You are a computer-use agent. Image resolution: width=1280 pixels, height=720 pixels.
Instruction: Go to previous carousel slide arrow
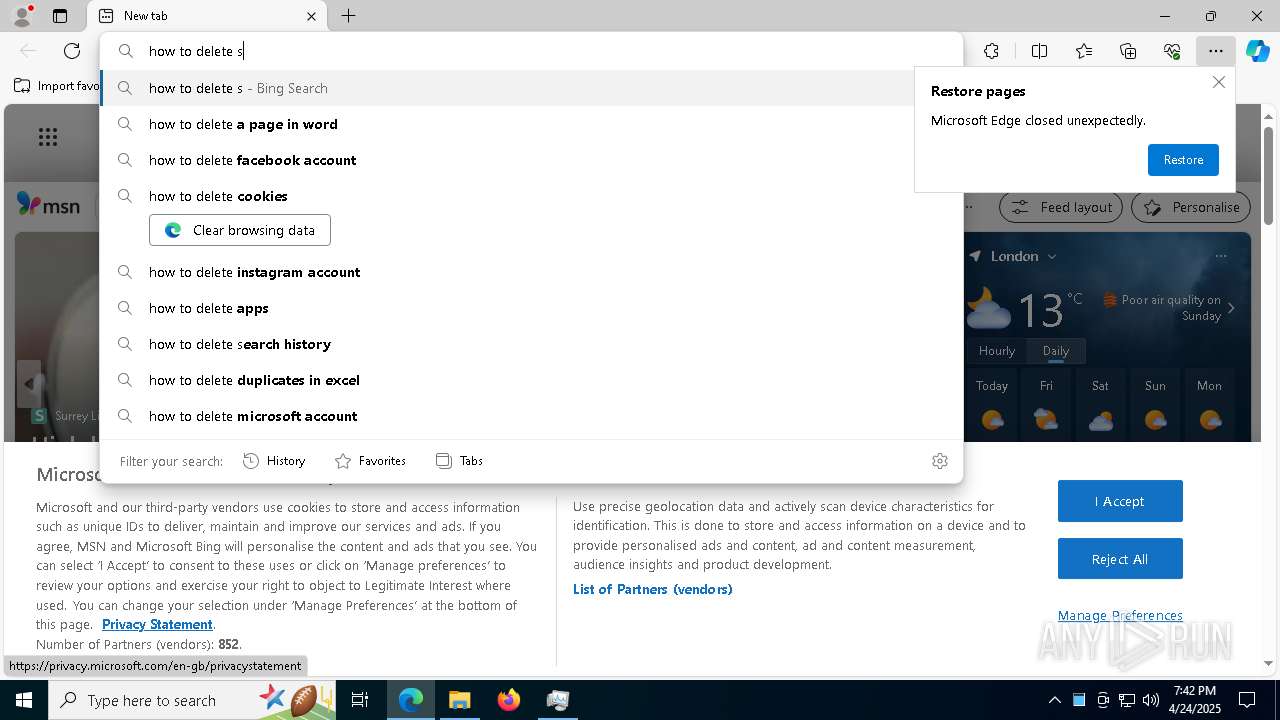coord(29,384)
